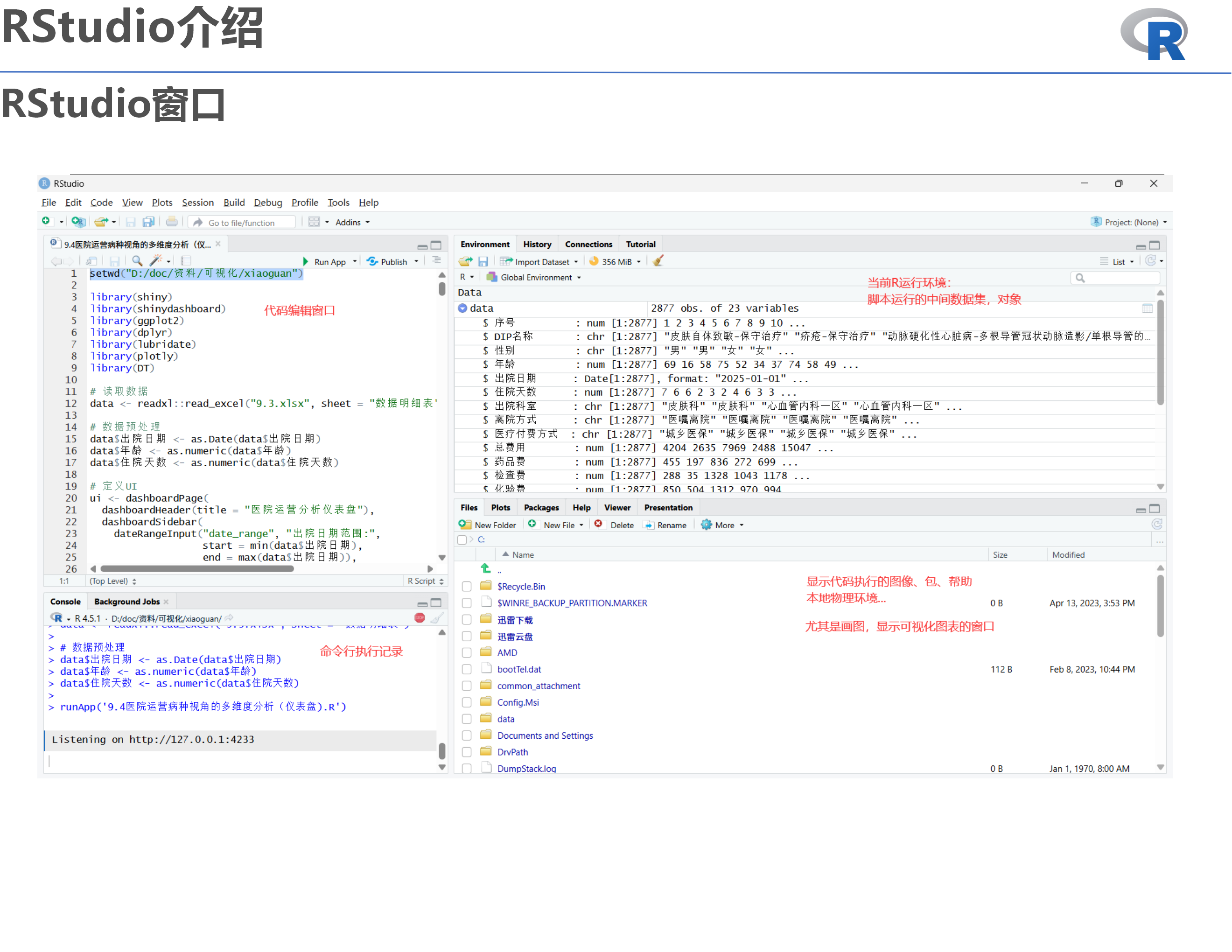Switch to the History tab
This screenshot has width=1232, height=952.
point(537,244)
